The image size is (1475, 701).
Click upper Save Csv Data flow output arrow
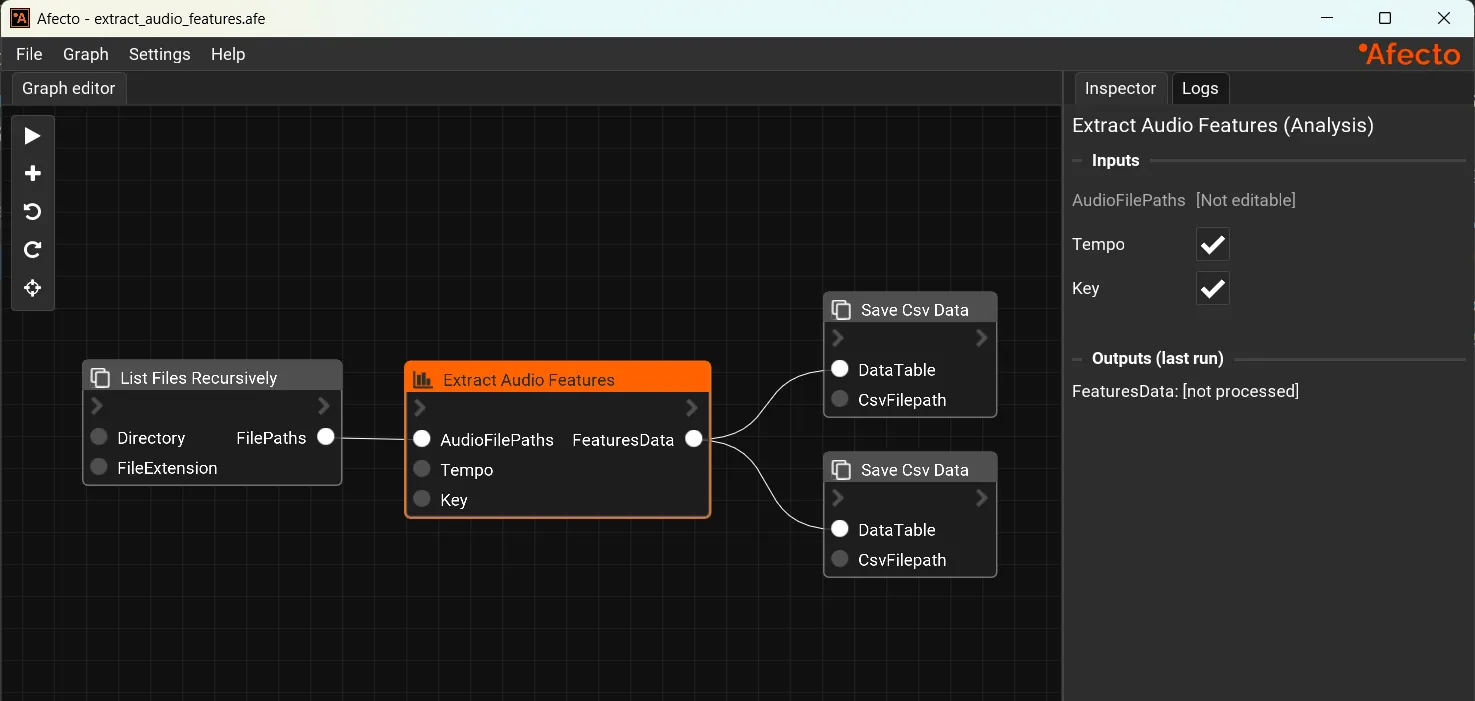tap(982, 338)
